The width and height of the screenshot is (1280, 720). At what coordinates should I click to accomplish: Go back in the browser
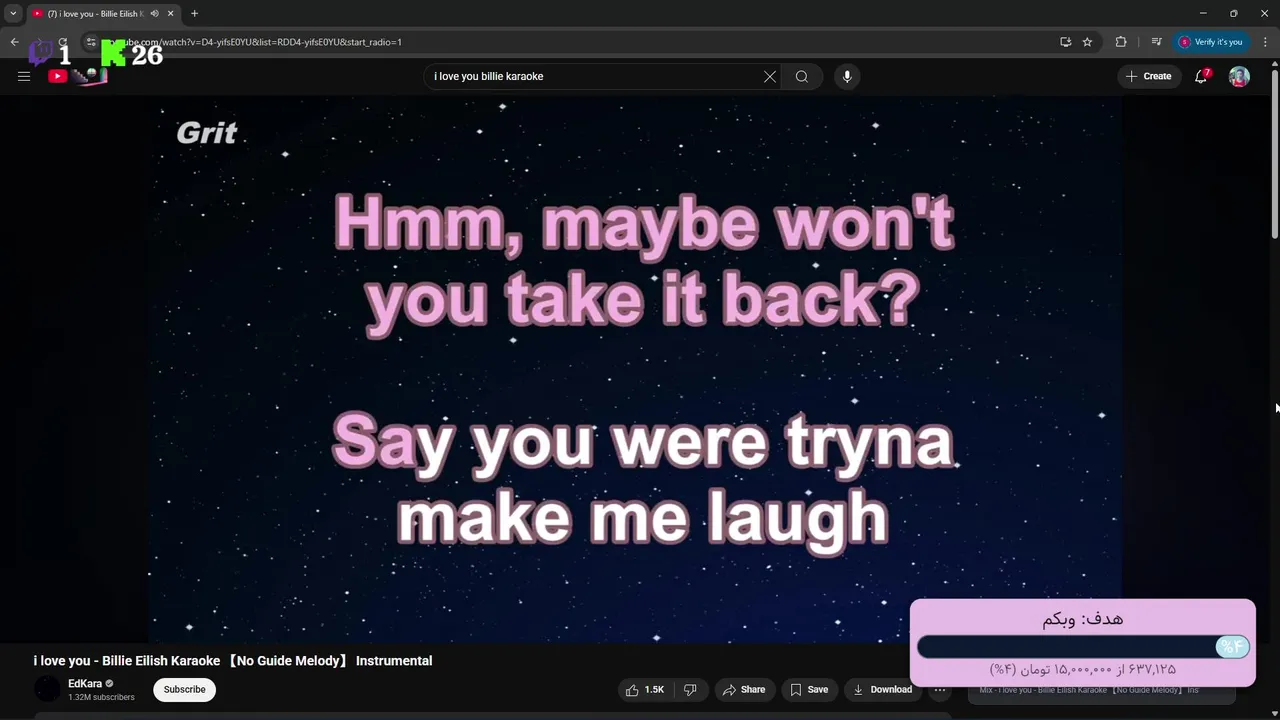tap(14, 42)
